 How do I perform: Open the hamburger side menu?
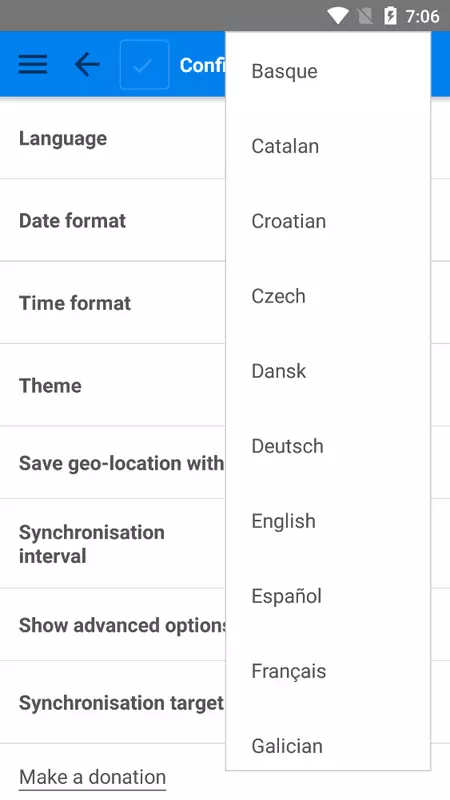(x=33, y=65)
